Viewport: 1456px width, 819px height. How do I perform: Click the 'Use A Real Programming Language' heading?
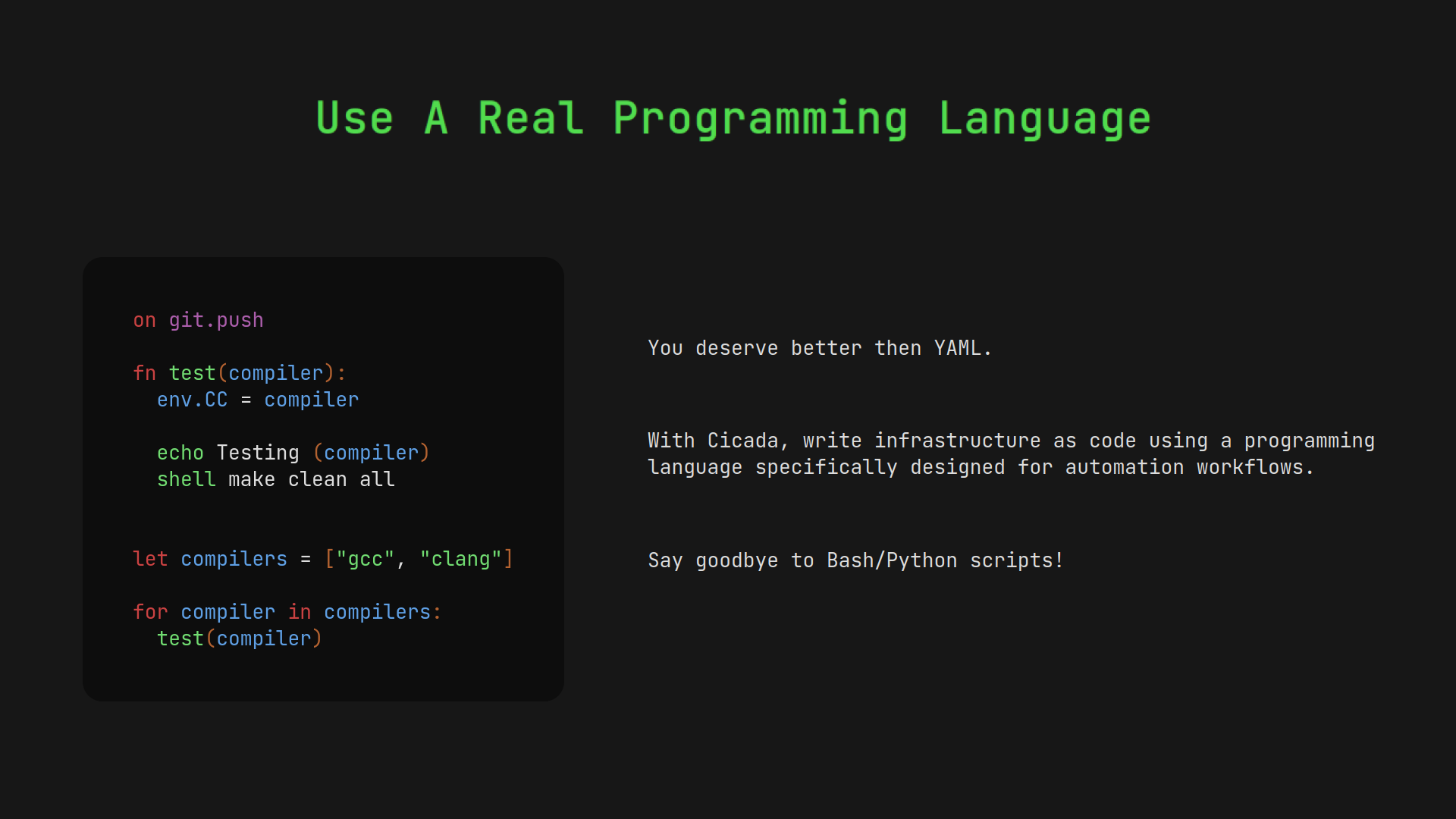[733, 119]
